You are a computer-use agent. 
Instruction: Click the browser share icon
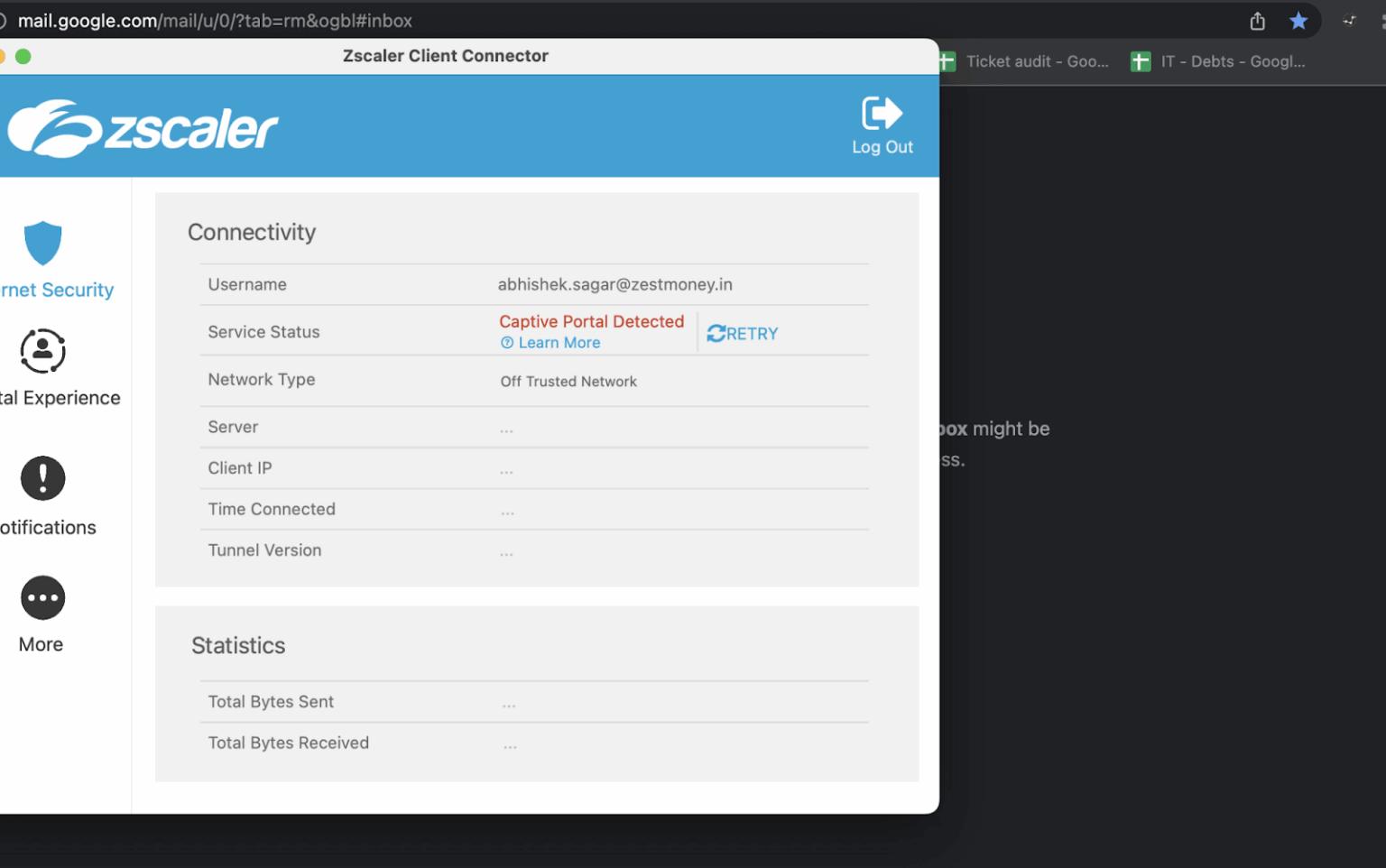click(1257, 21)
